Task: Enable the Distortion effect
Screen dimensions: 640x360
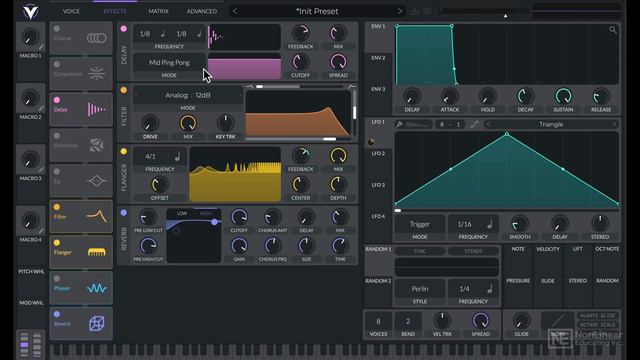Action: [57, 136]
